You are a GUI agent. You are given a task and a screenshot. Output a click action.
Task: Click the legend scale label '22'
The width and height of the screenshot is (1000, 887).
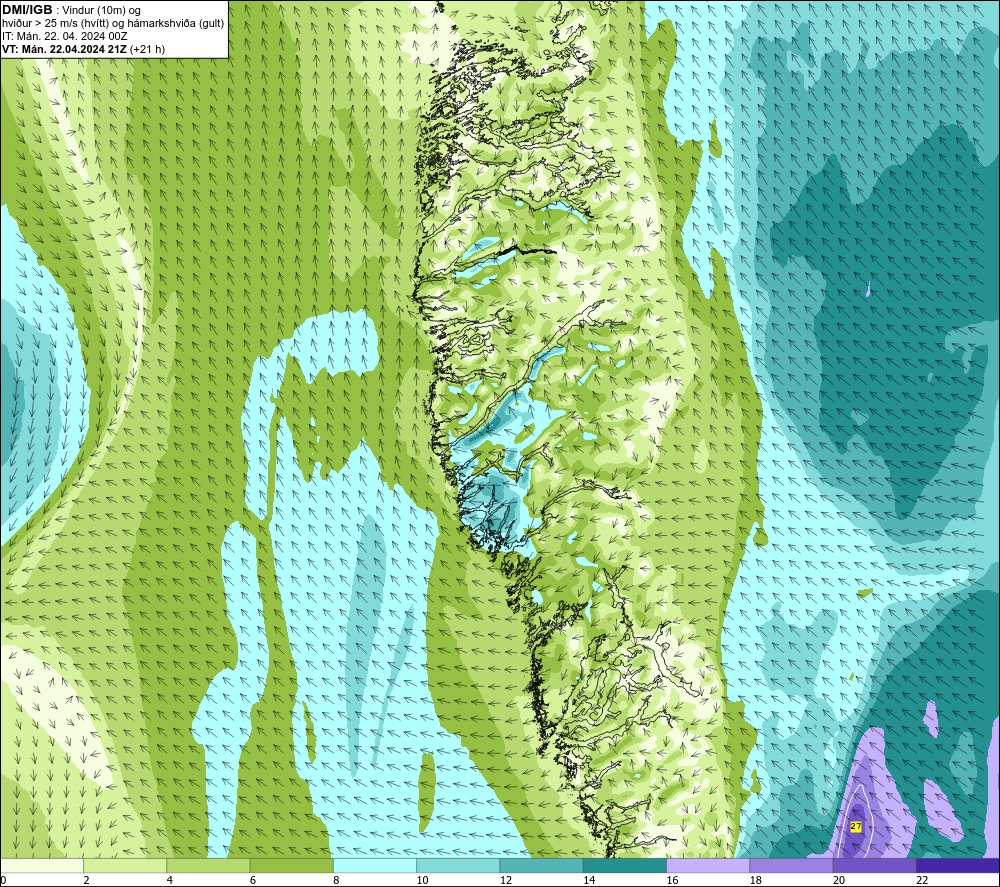[x=922, y=880]
